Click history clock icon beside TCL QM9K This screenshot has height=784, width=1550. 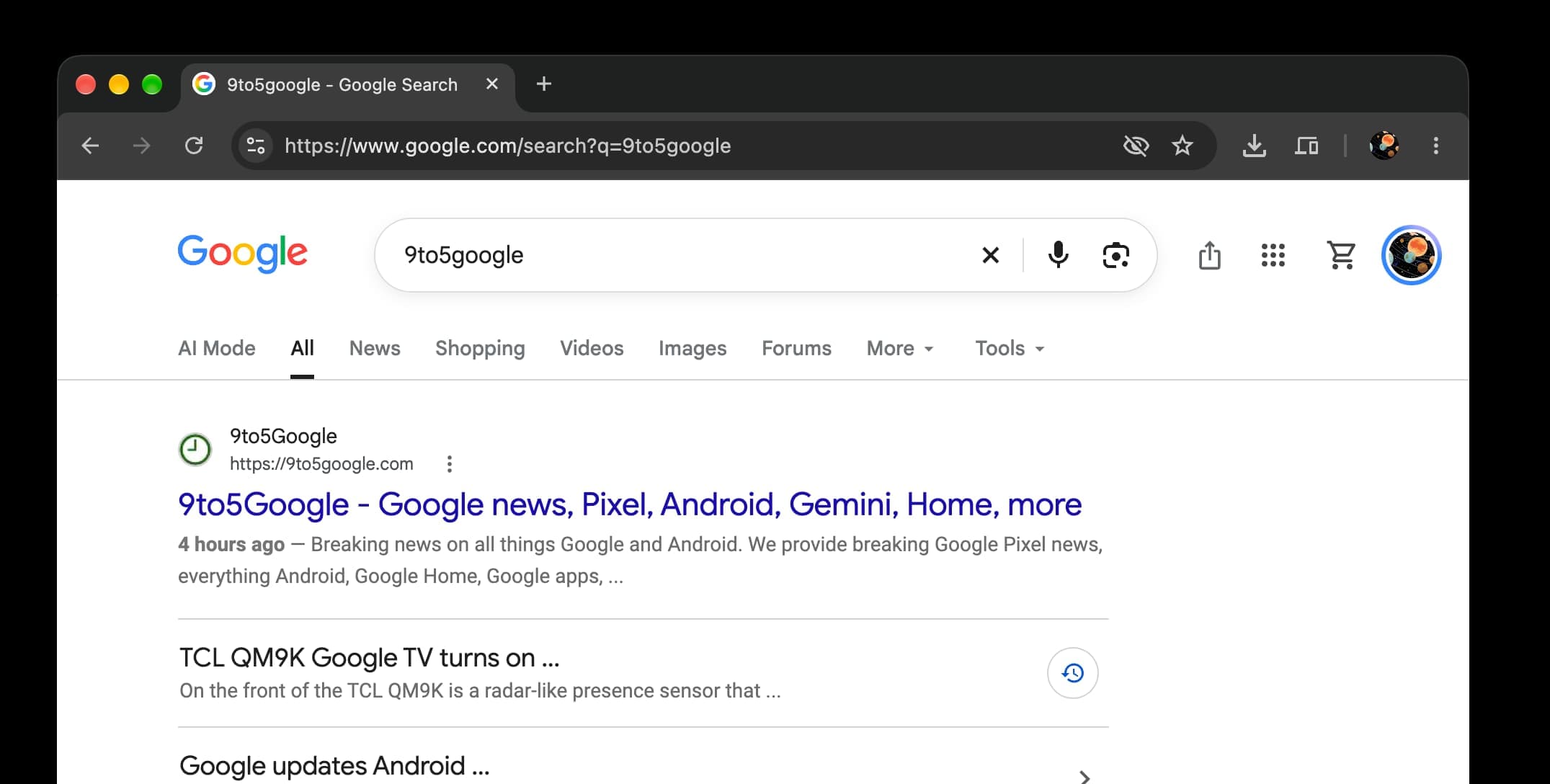tap(1072, 673)
